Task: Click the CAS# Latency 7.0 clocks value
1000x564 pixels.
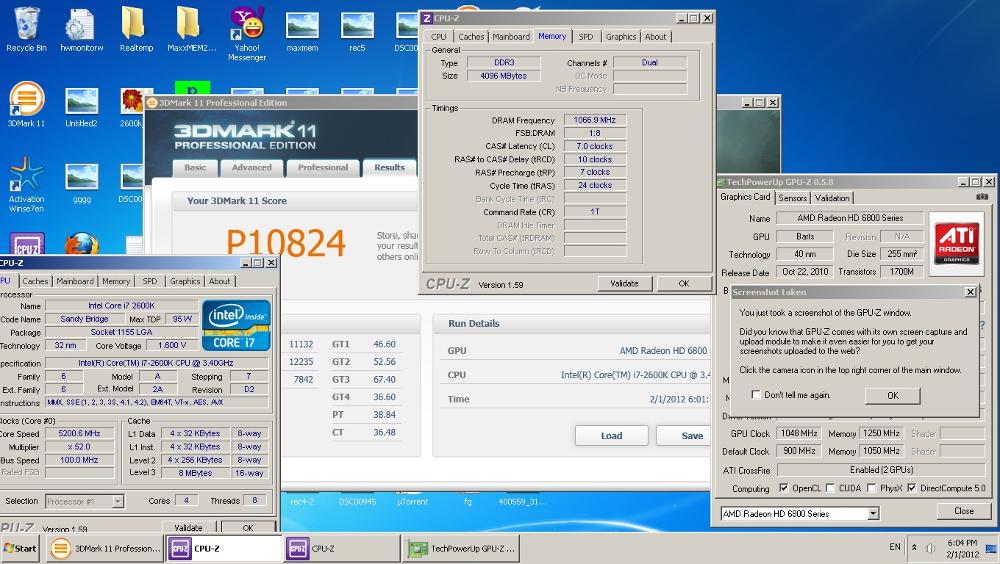Action: (594, 146)
